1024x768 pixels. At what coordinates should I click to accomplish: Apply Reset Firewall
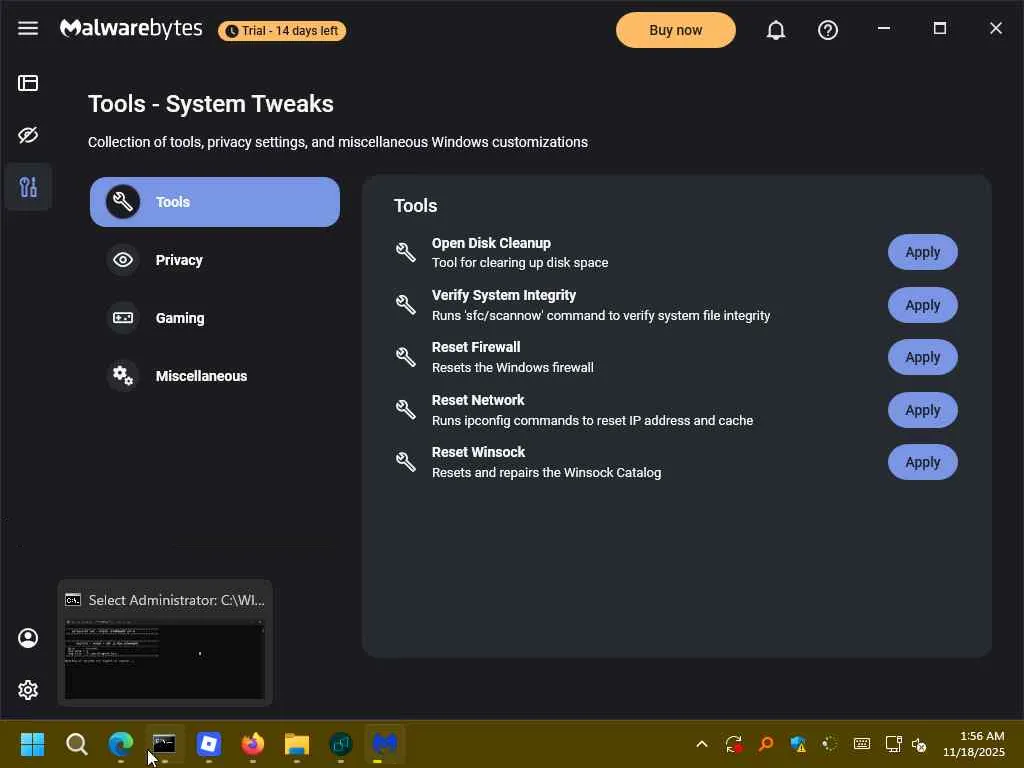click(922, 357)
